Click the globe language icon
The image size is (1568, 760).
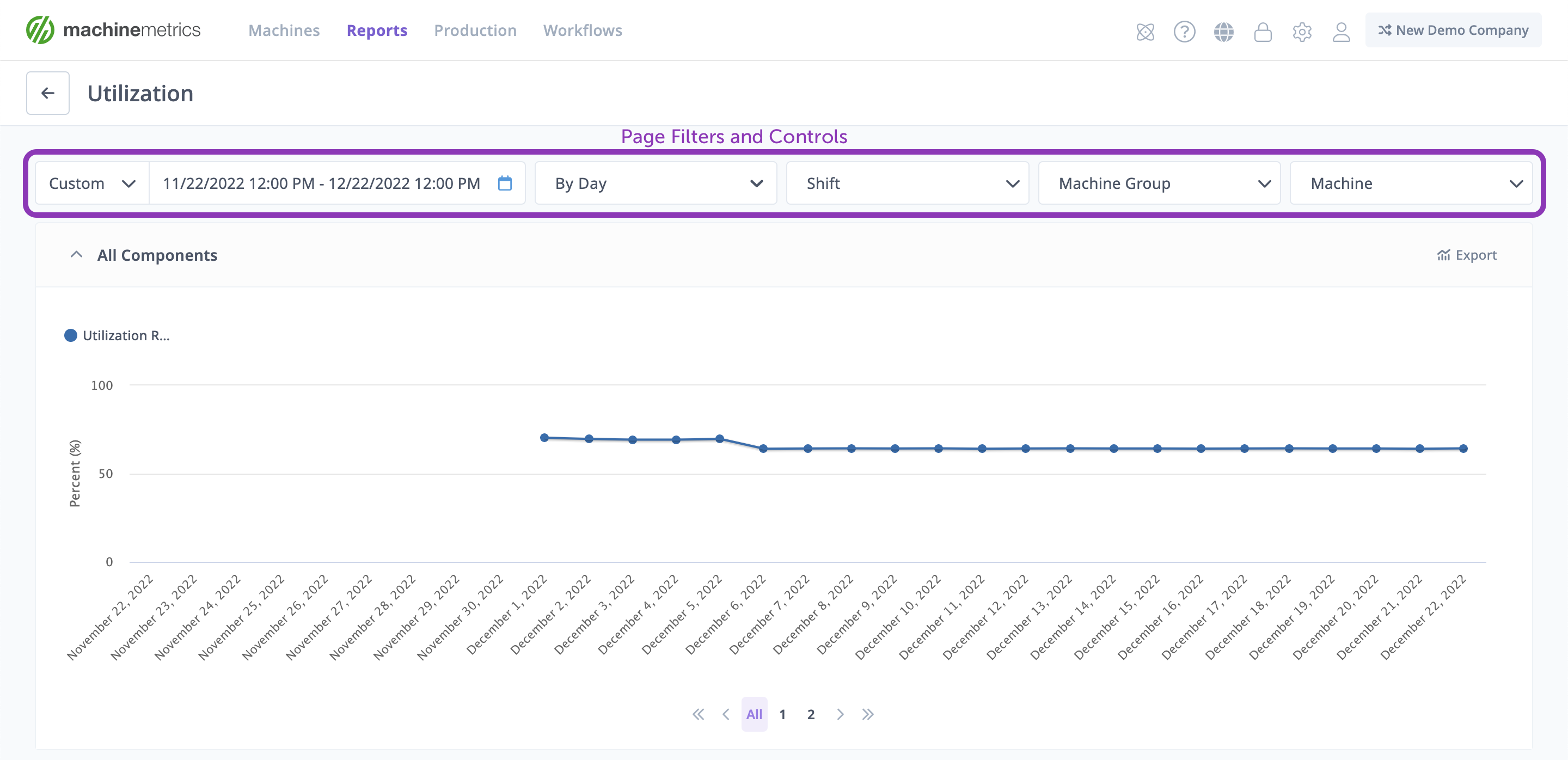(x=1223, y=31)
